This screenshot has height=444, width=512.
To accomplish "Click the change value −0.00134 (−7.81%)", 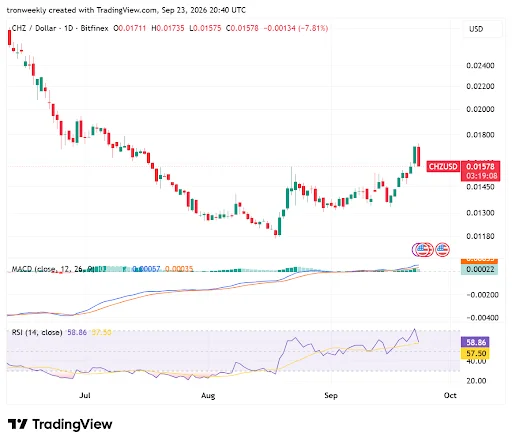I will (x=296, y=28).
